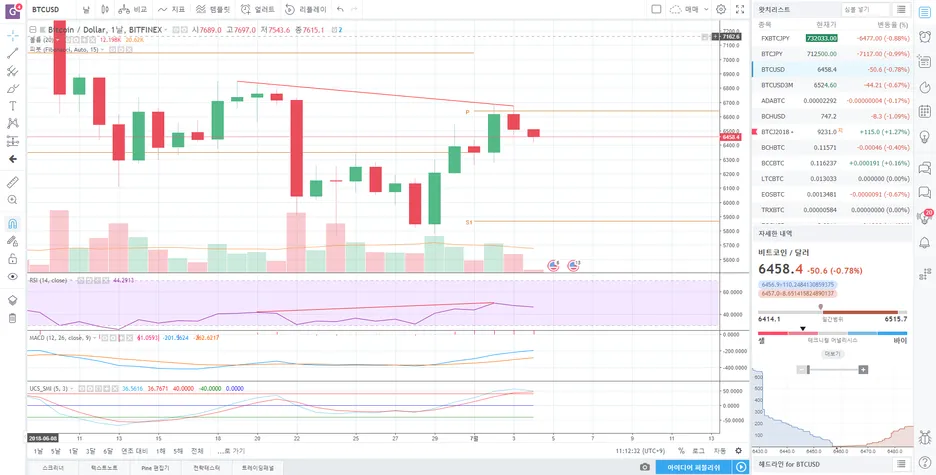Screen dimensions: 936x475
Task: Click the 더보기 button under technical analysis
Action: point(832,354)
